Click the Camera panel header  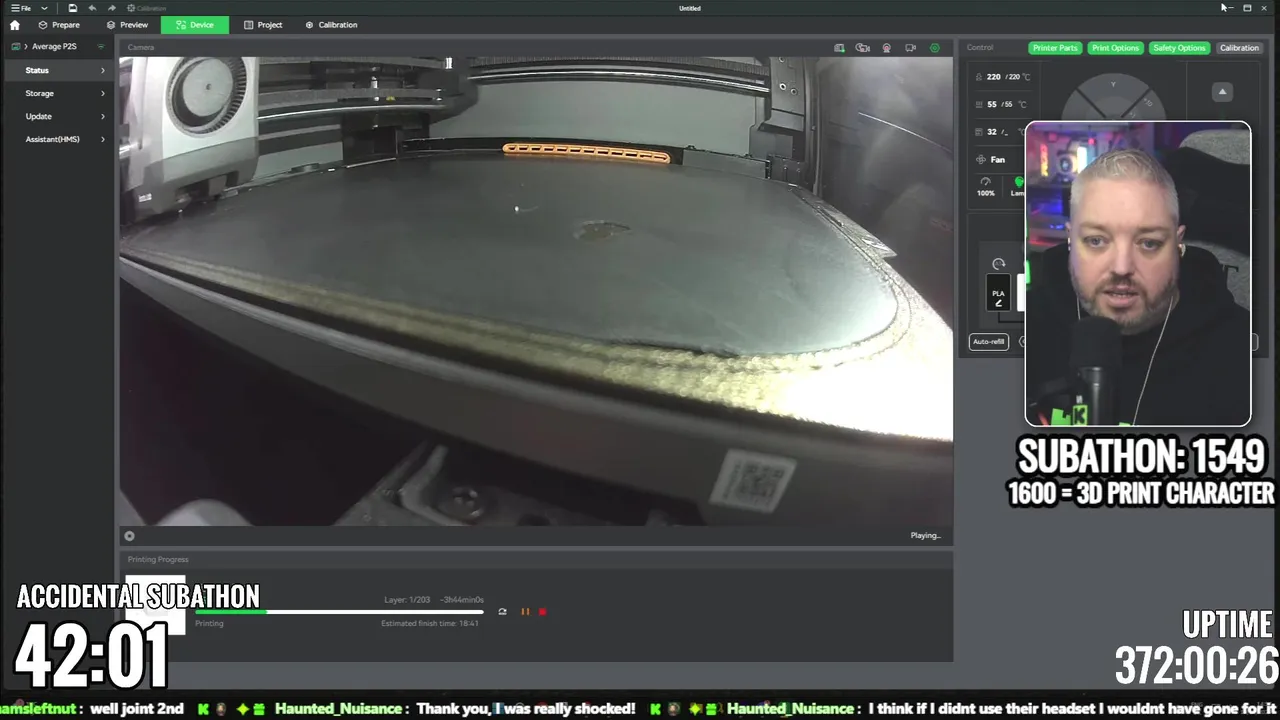tap(141, 47)
